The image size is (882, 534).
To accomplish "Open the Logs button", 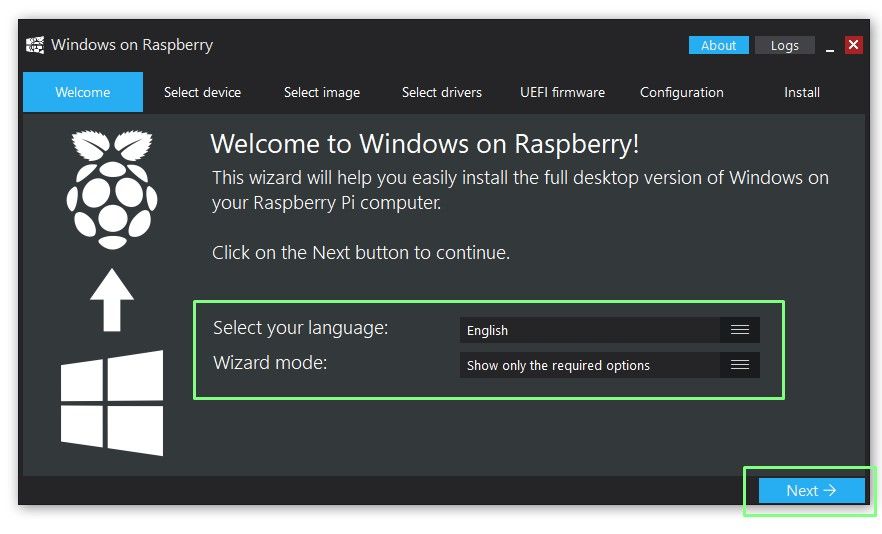I will (785, 46).
